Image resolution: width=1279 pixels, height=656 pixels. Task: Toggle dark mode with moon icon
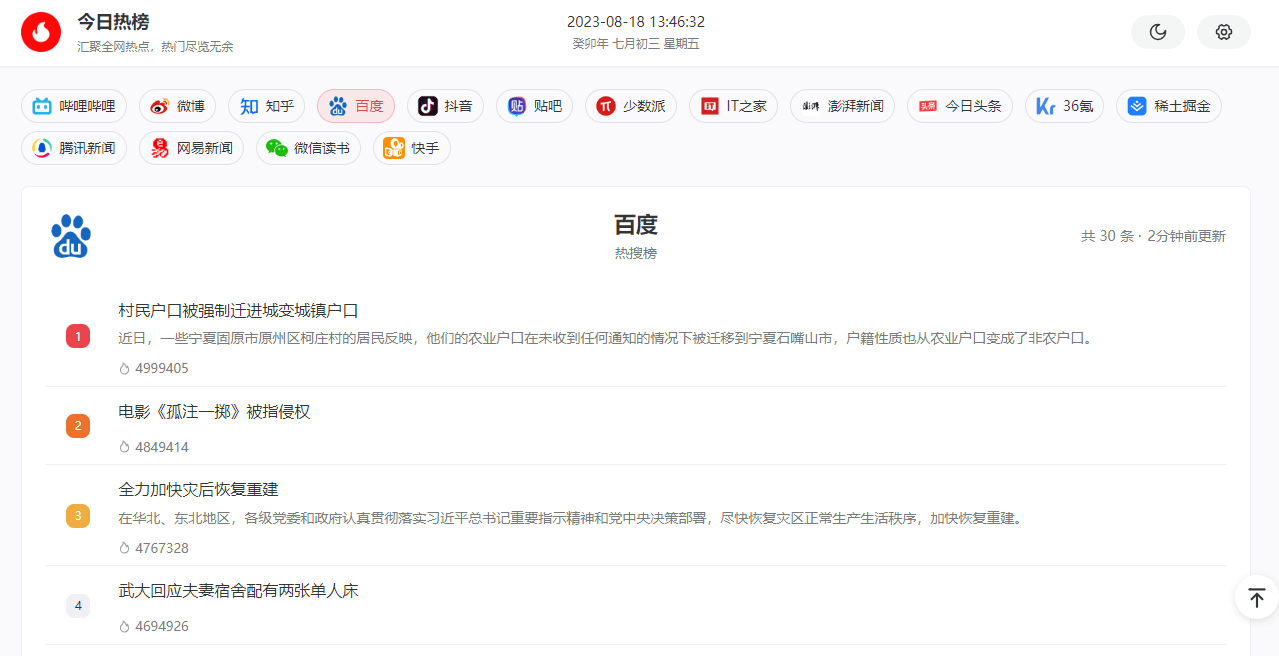(x=1158, y=32)
